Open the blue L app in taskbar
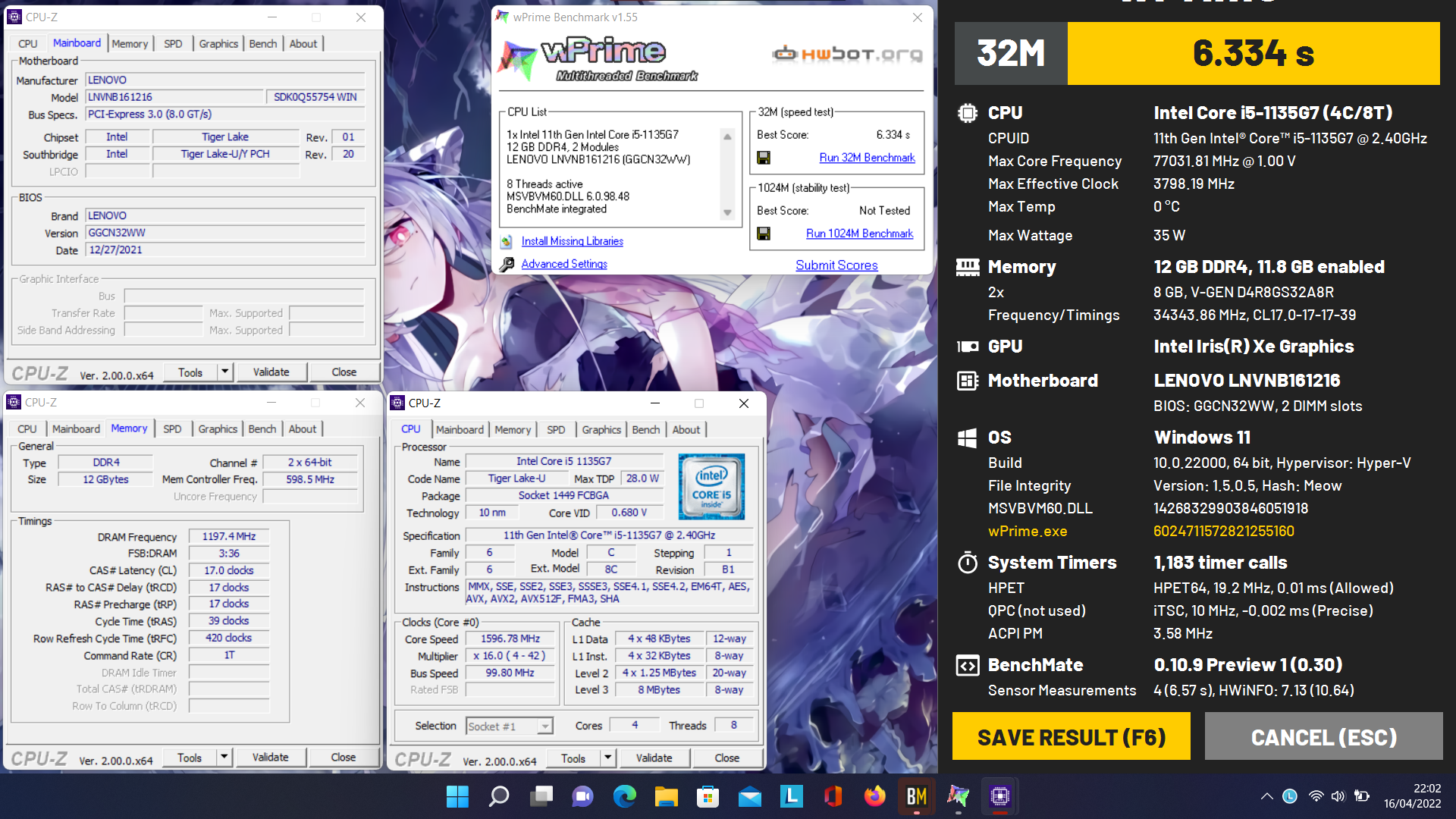This screenshot has width=1456, height=819. click(792, 796)
